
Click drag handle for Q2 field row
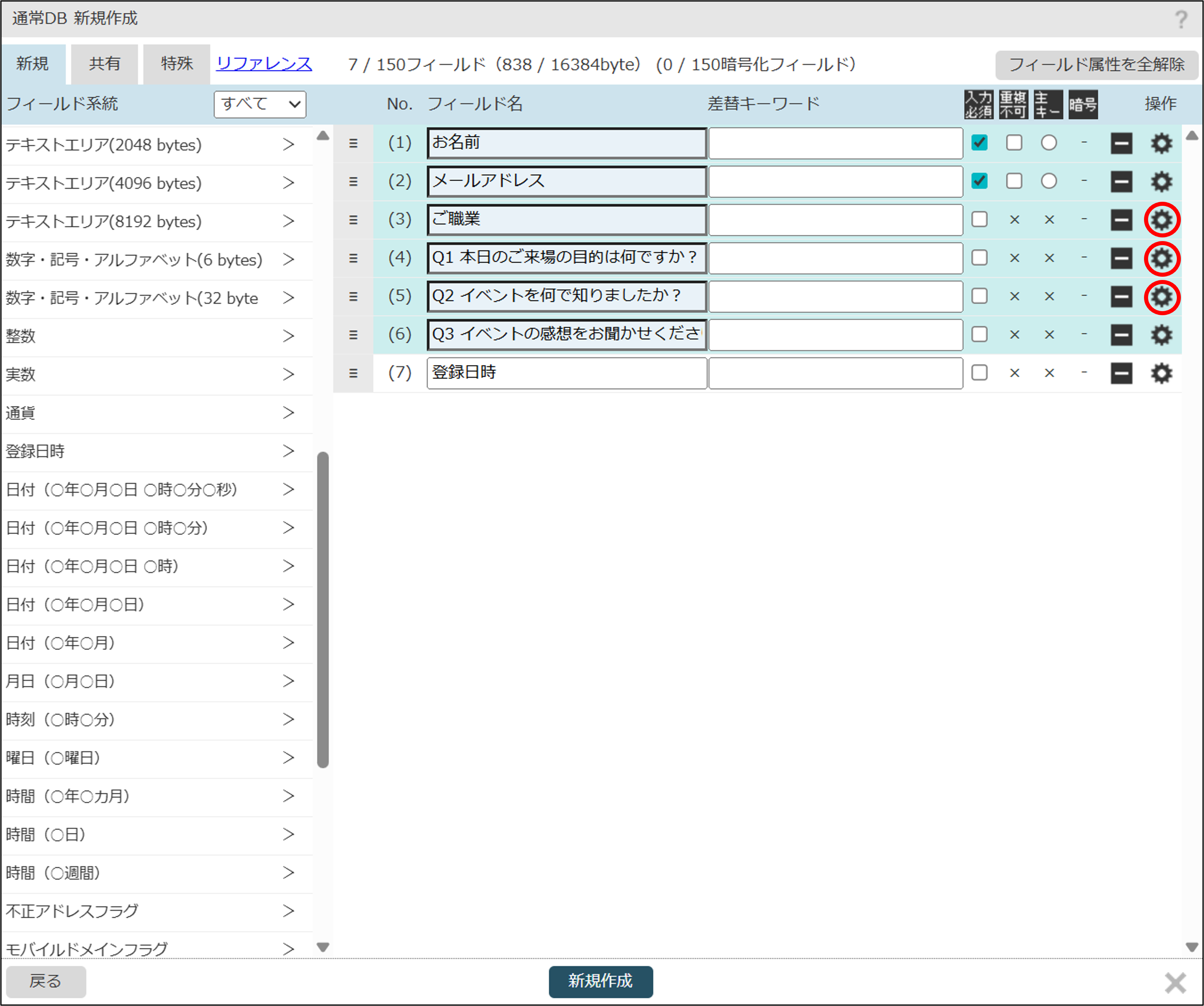[353, 296]
